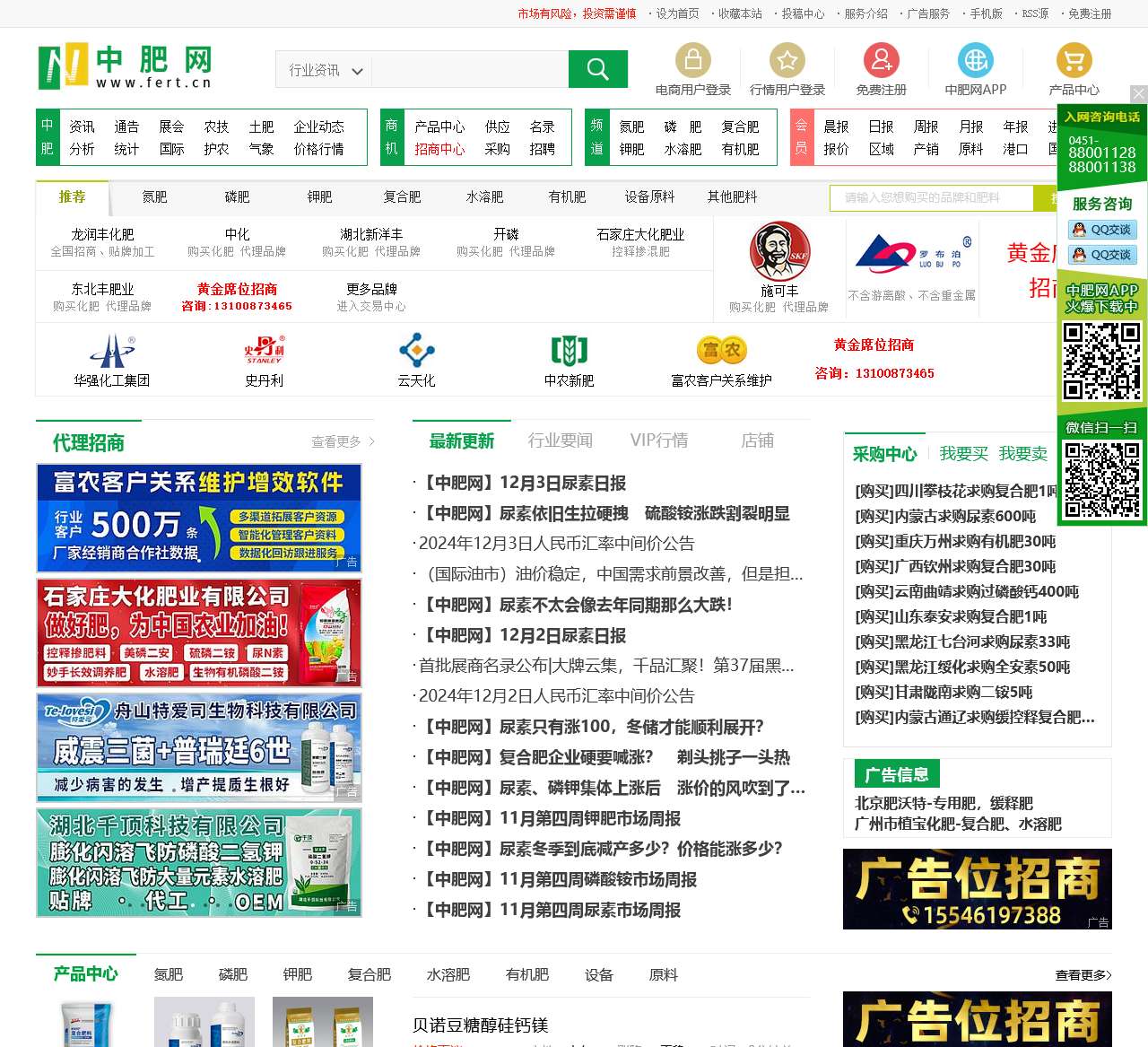1148x1047 pixels.
Task: Open the 中农新肥 brand logo
Action: [570, 350]
